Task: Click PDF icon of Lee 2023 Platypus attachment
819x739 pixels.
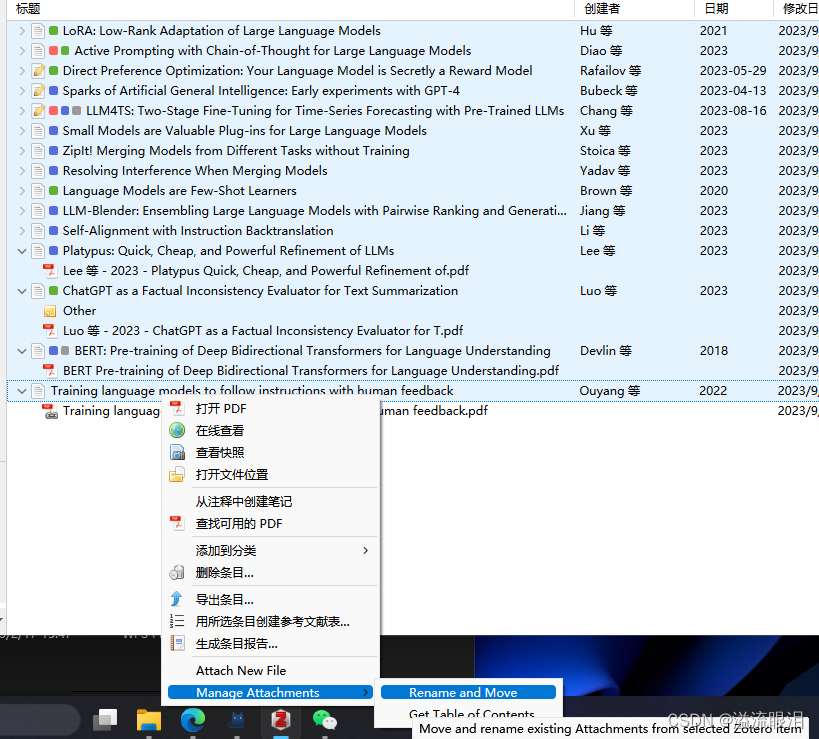Action: [x=49, y=271]
